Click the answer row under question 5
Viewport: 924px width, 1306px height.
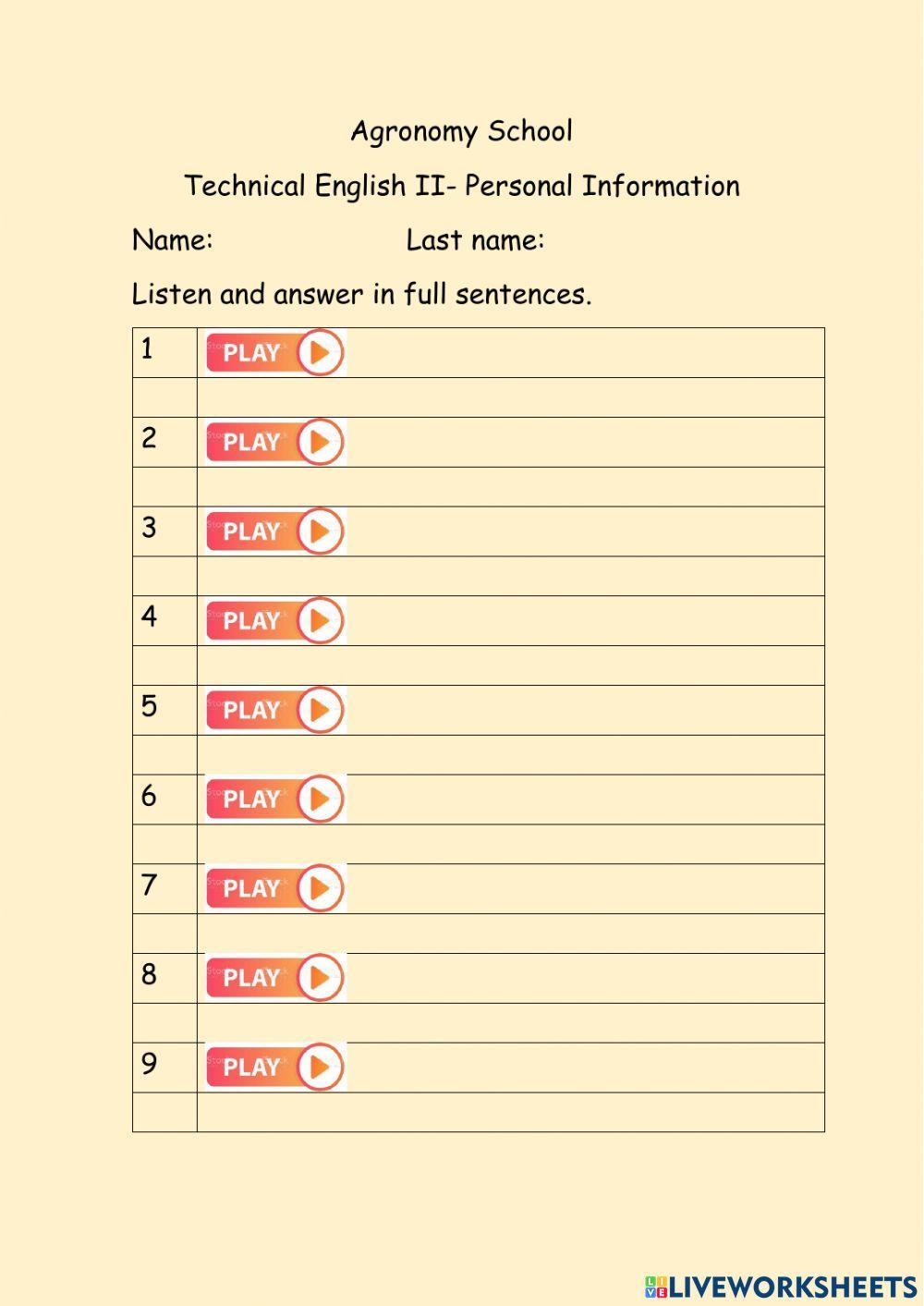tap(510, 755)
